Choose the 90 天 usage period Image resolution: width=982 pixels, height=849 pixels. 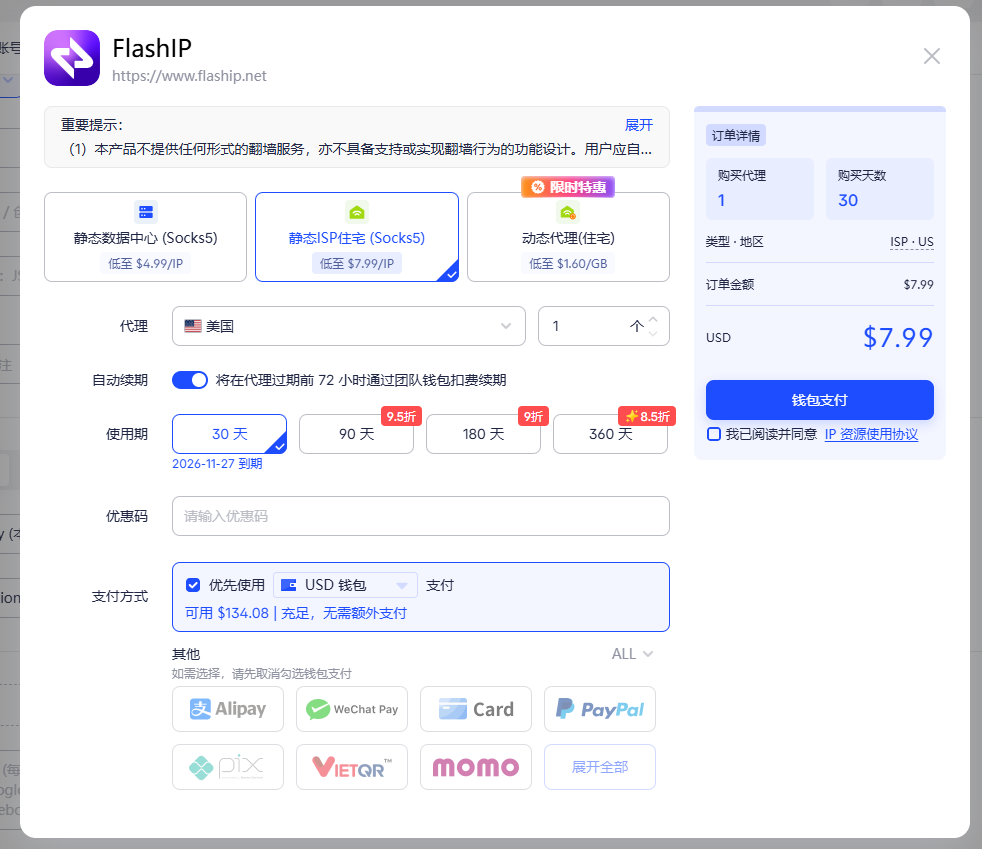pos(356,434)
